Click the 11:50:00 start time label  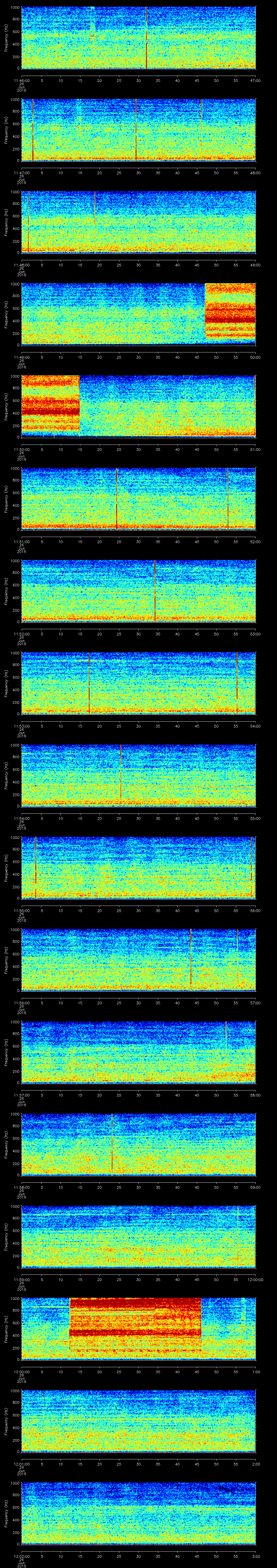click(x=21, y=450)
